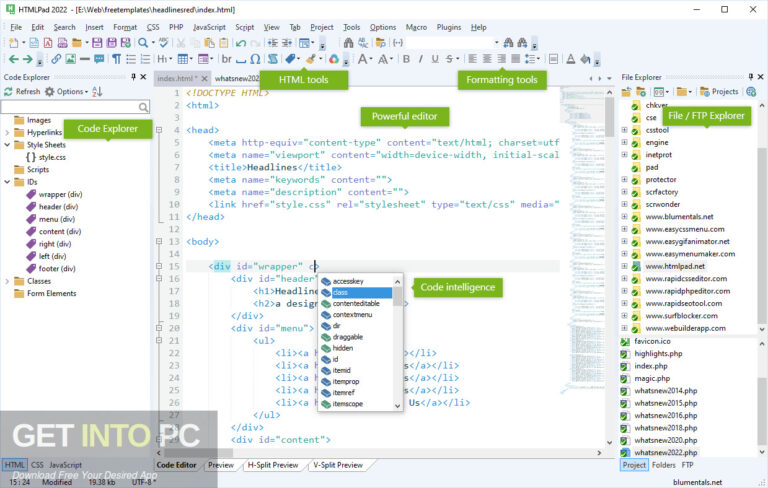The image size is (768, 488).
Task: Click the style sheet S icon
Action: point(273,59)
